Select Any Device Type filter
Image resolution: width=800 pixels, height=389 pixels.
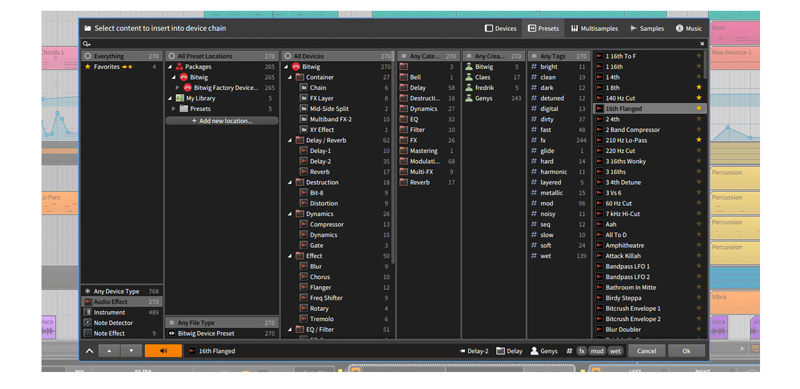click(121, 291)
